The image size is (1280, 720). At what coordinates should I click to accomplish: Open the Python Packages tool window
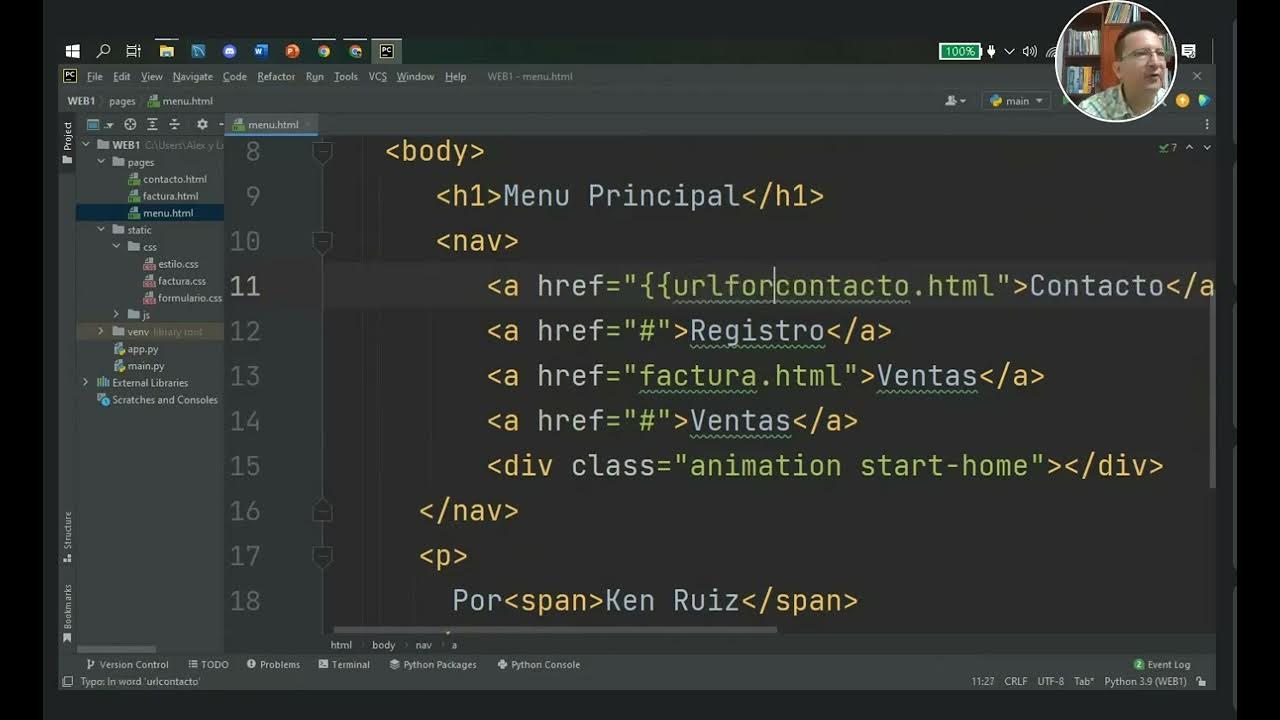click(x=433, y=665)
